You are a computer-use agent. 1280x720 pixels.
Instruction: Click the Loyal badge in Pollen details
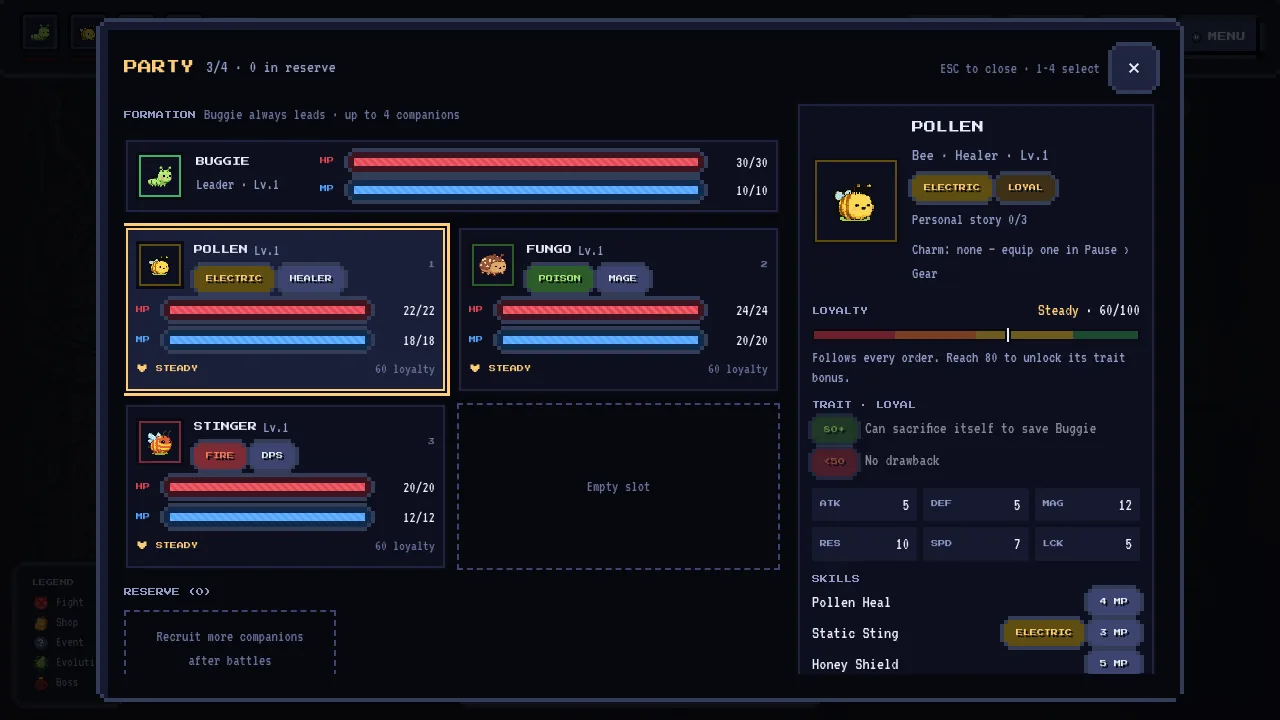[1025, 187]
